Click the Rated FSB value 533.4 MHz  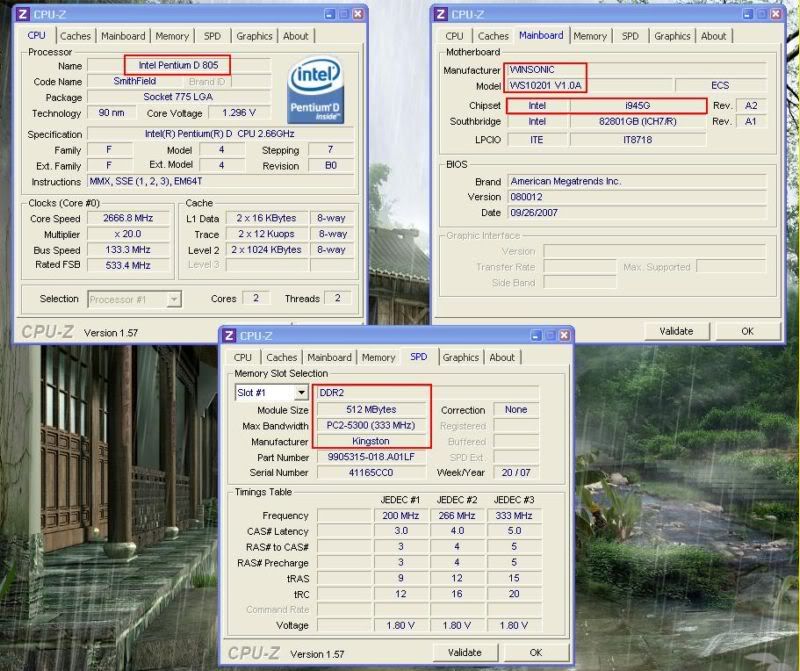pyautogui.click(x=128, y=265)
